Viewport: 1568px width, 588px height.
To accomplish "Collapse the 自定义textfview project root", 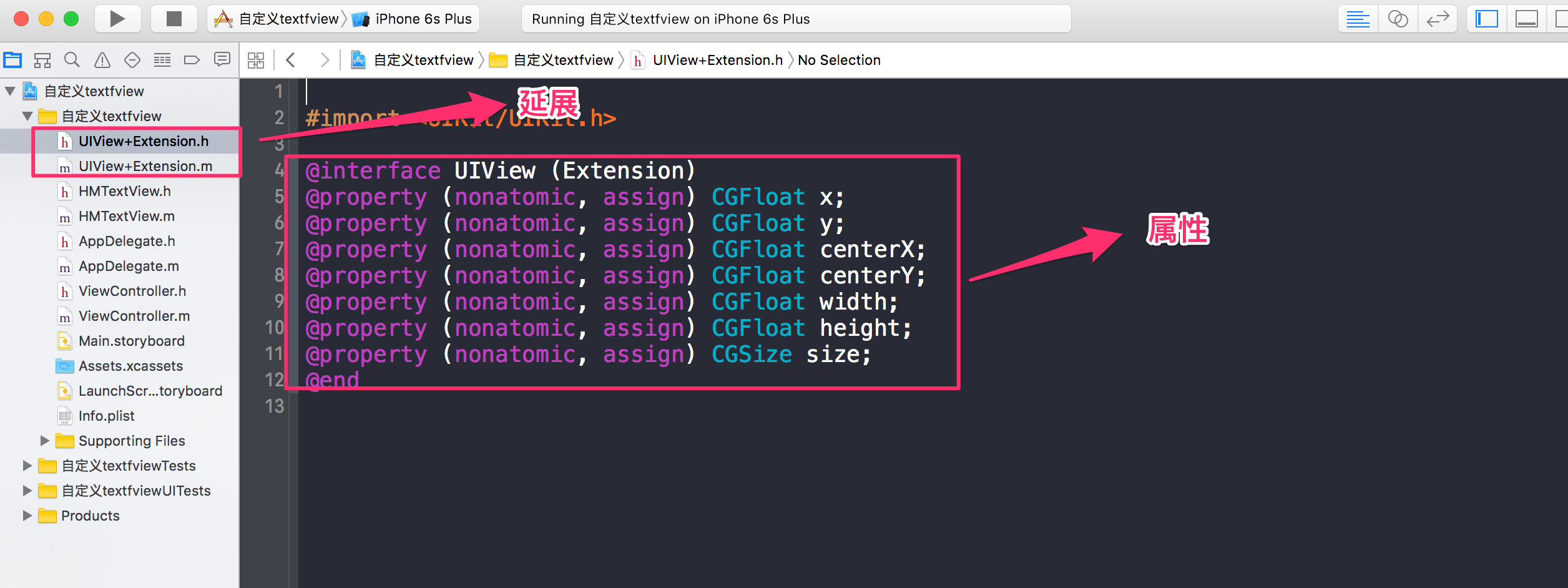I will tap(10, 91).
